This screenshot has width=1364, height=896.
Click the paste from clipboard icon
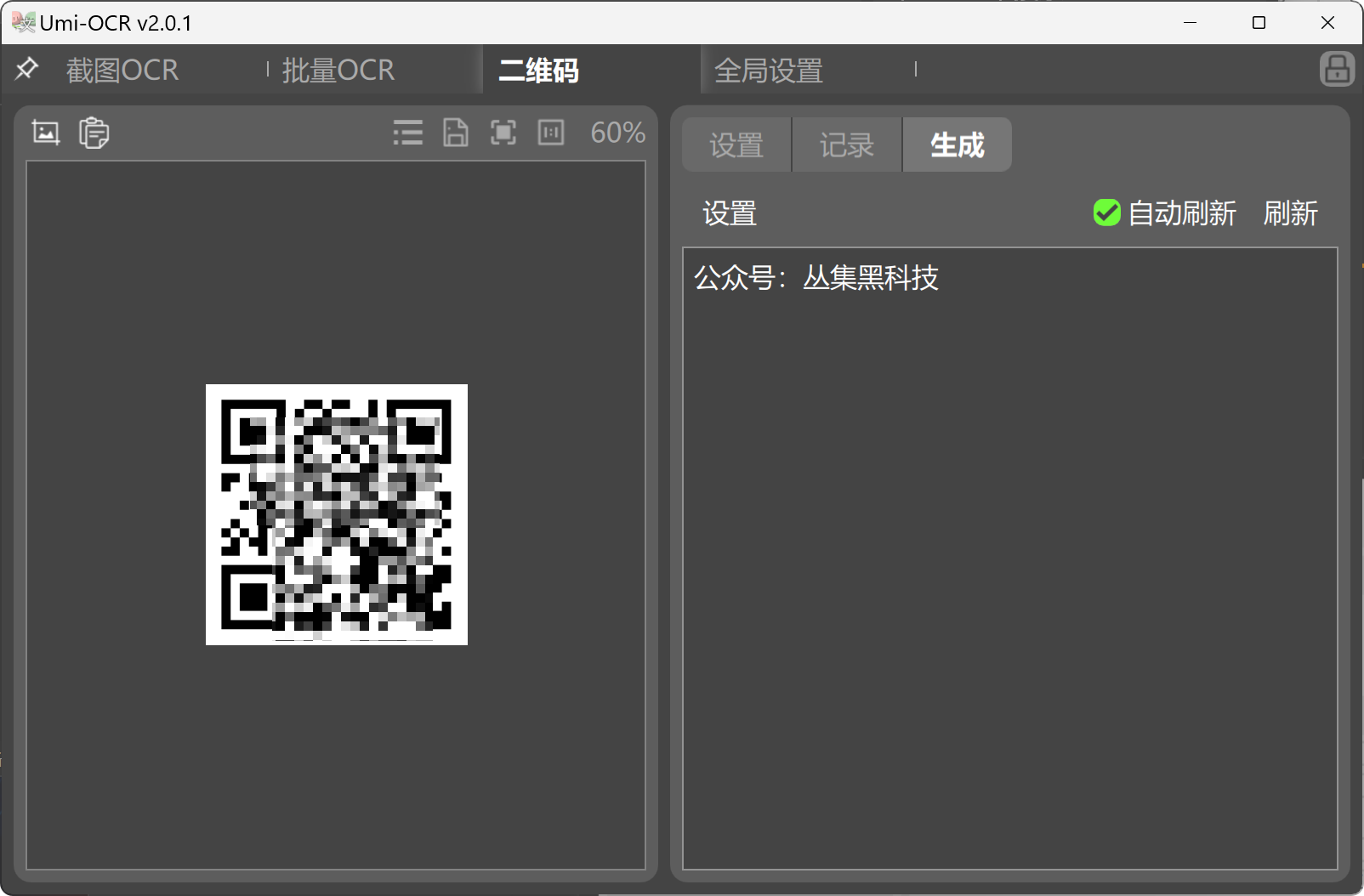pos(94,133)
